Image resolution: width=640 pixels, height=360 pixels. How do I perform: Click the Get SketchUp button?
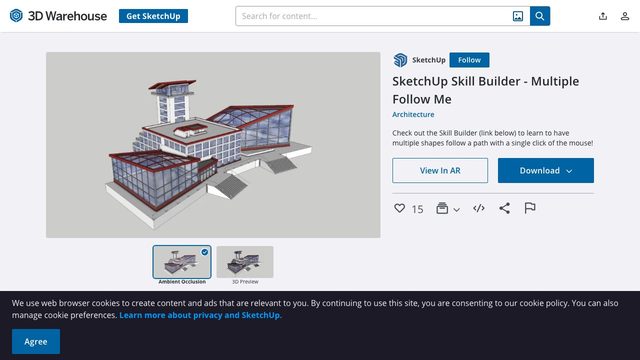pyautogui.click(x=153, y=16)
